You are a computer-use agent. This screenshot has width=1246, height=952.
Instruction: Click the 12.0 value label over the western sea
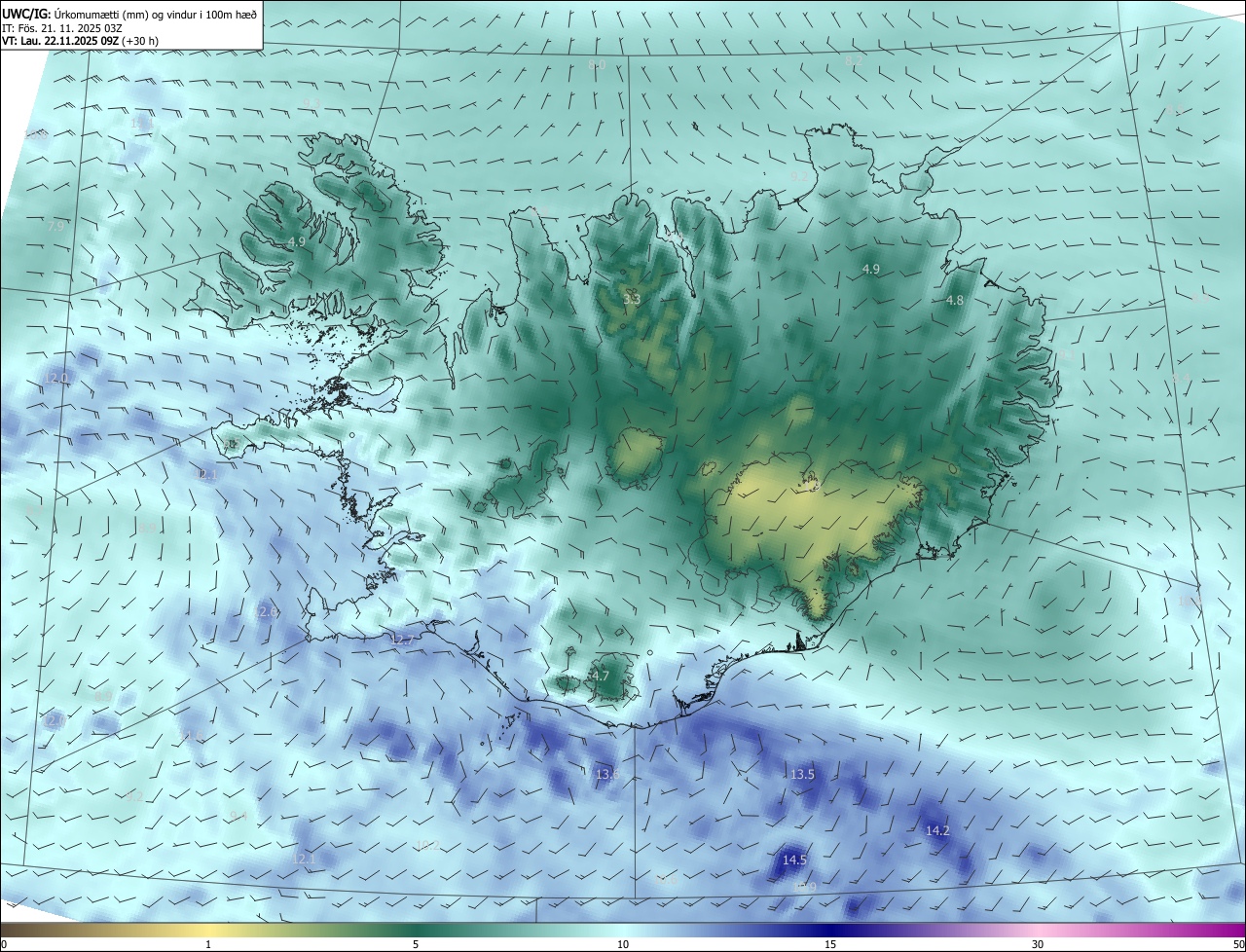point(57,378)
